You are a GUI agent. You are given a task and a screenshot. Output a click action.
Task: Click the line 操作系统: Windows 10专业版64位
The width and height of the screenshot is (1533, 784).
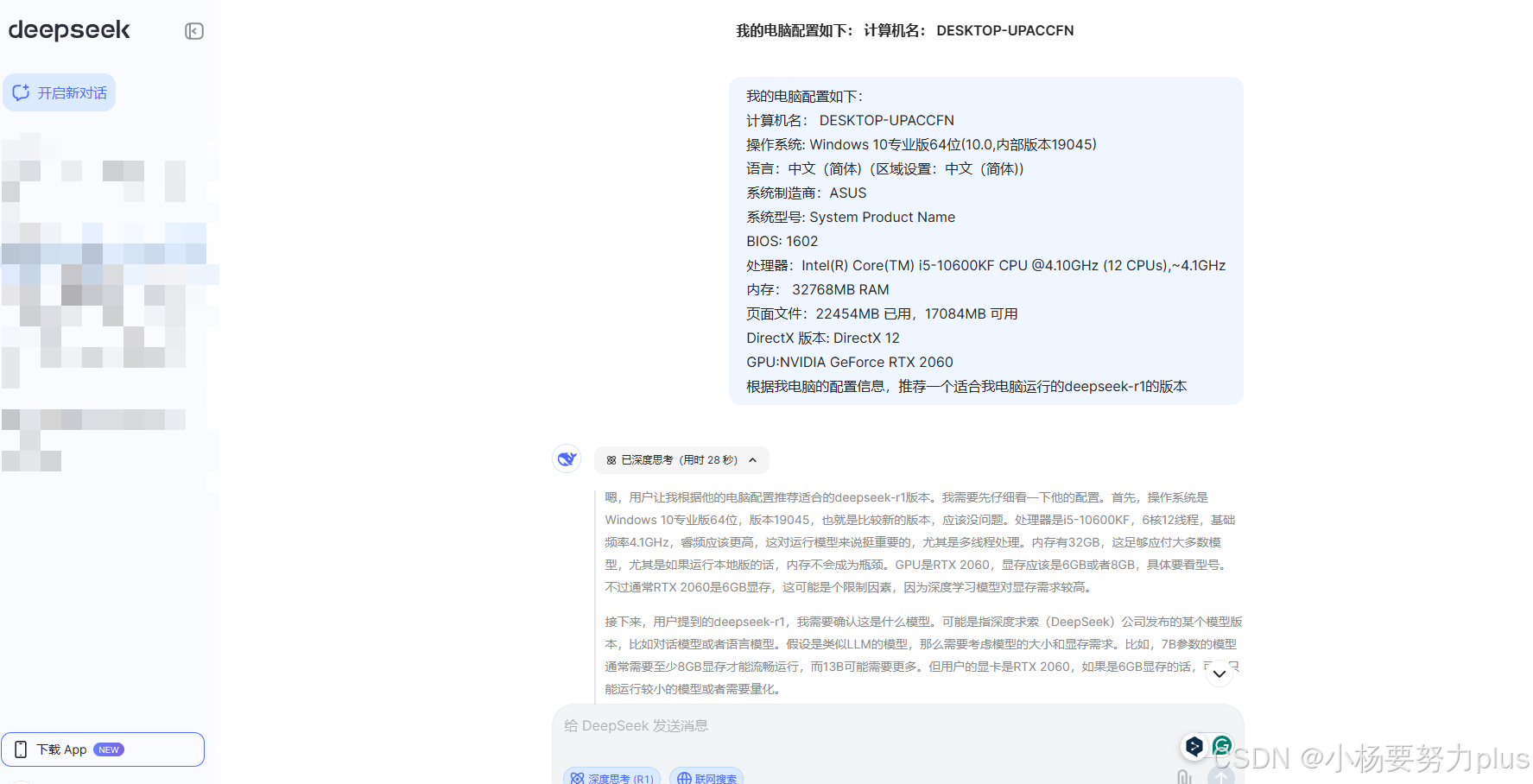922,144
